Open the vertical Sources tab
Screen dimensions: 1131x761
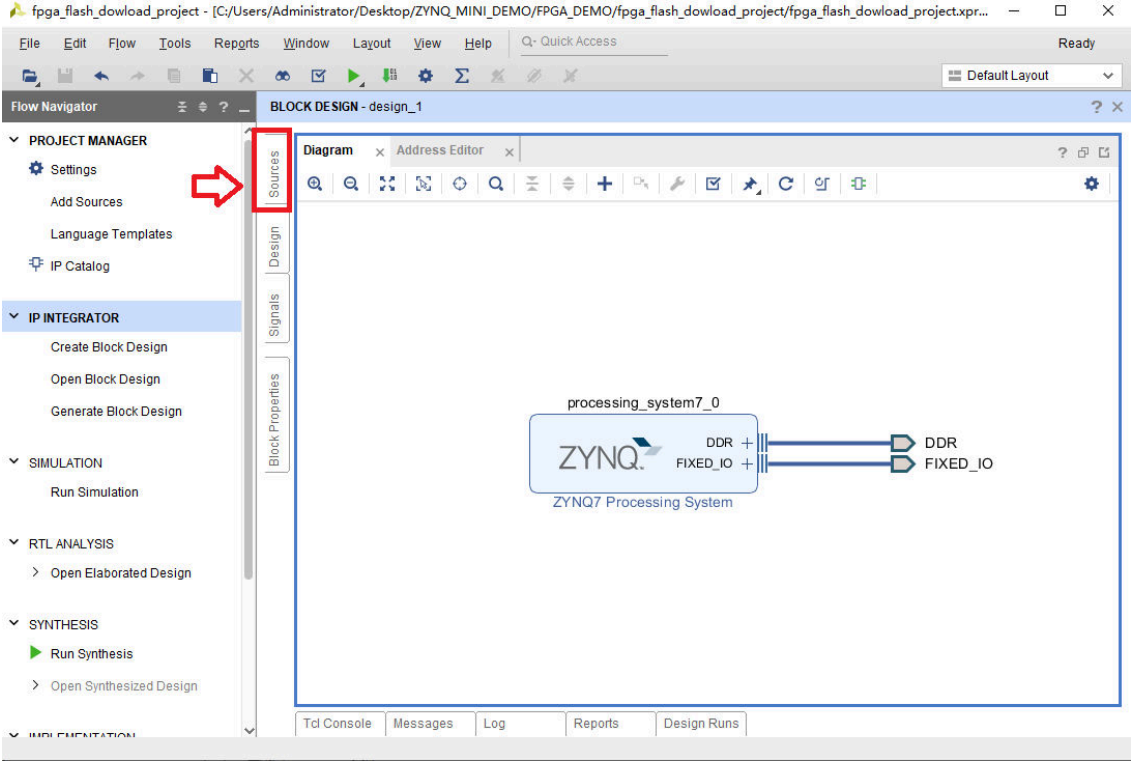point(274,172)
